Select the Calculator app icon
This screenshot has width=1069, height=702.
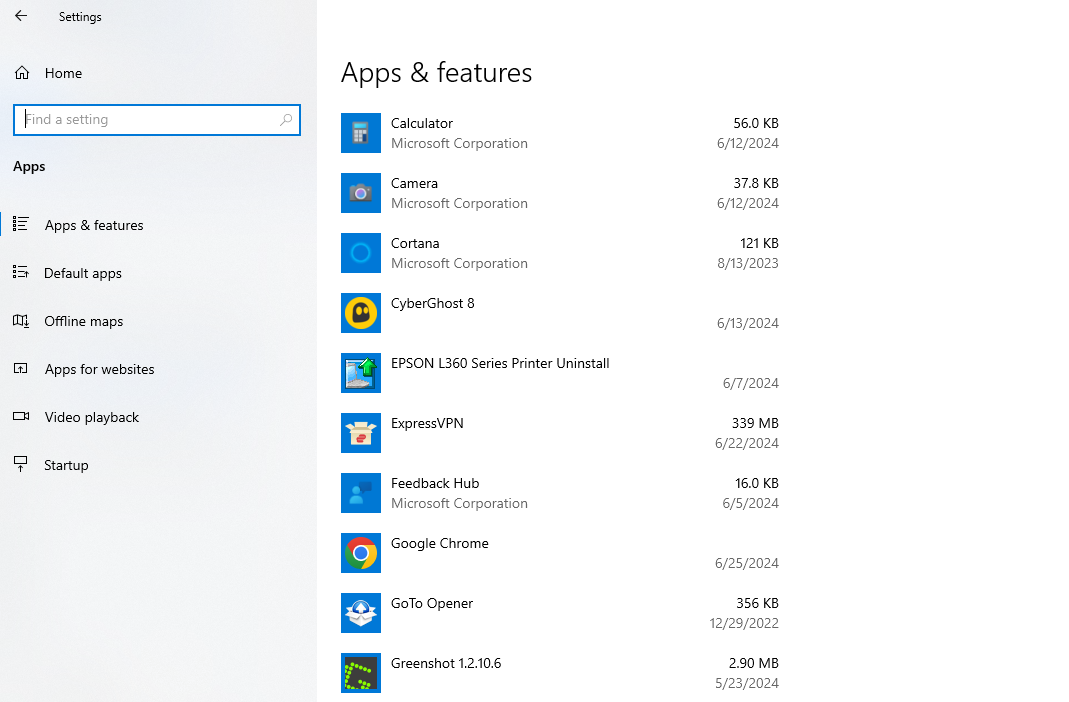[x=361, y=133]
